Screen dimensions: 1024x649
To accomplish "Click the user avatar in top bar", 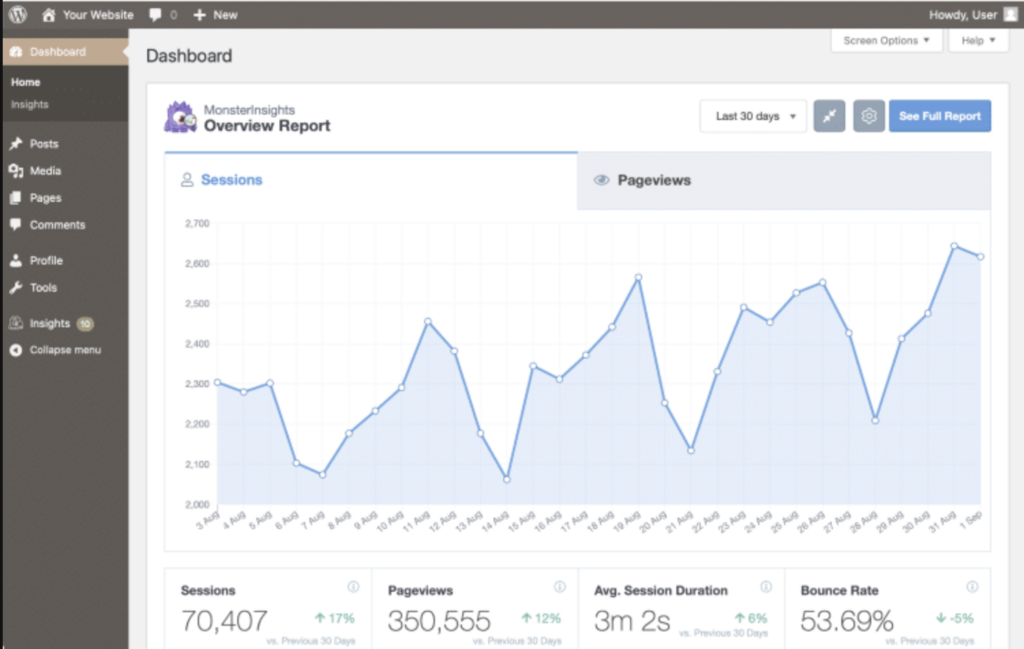I will click(1010, 15).
